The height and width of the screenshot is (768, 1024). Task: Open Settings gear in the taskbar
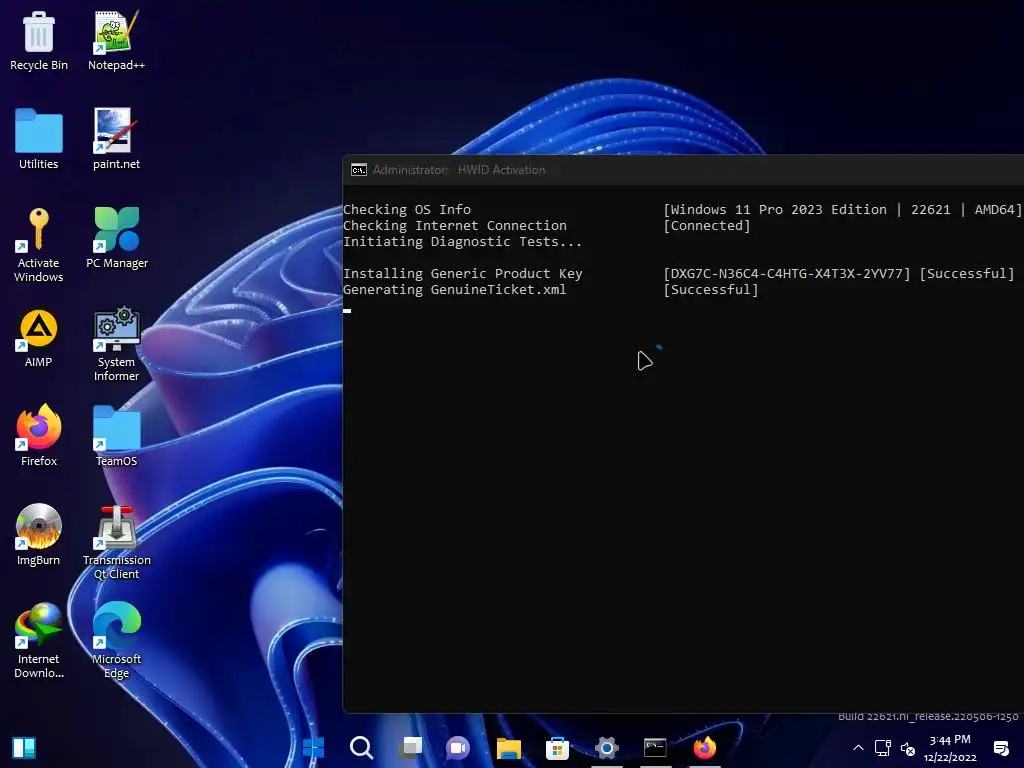point(606,748)
